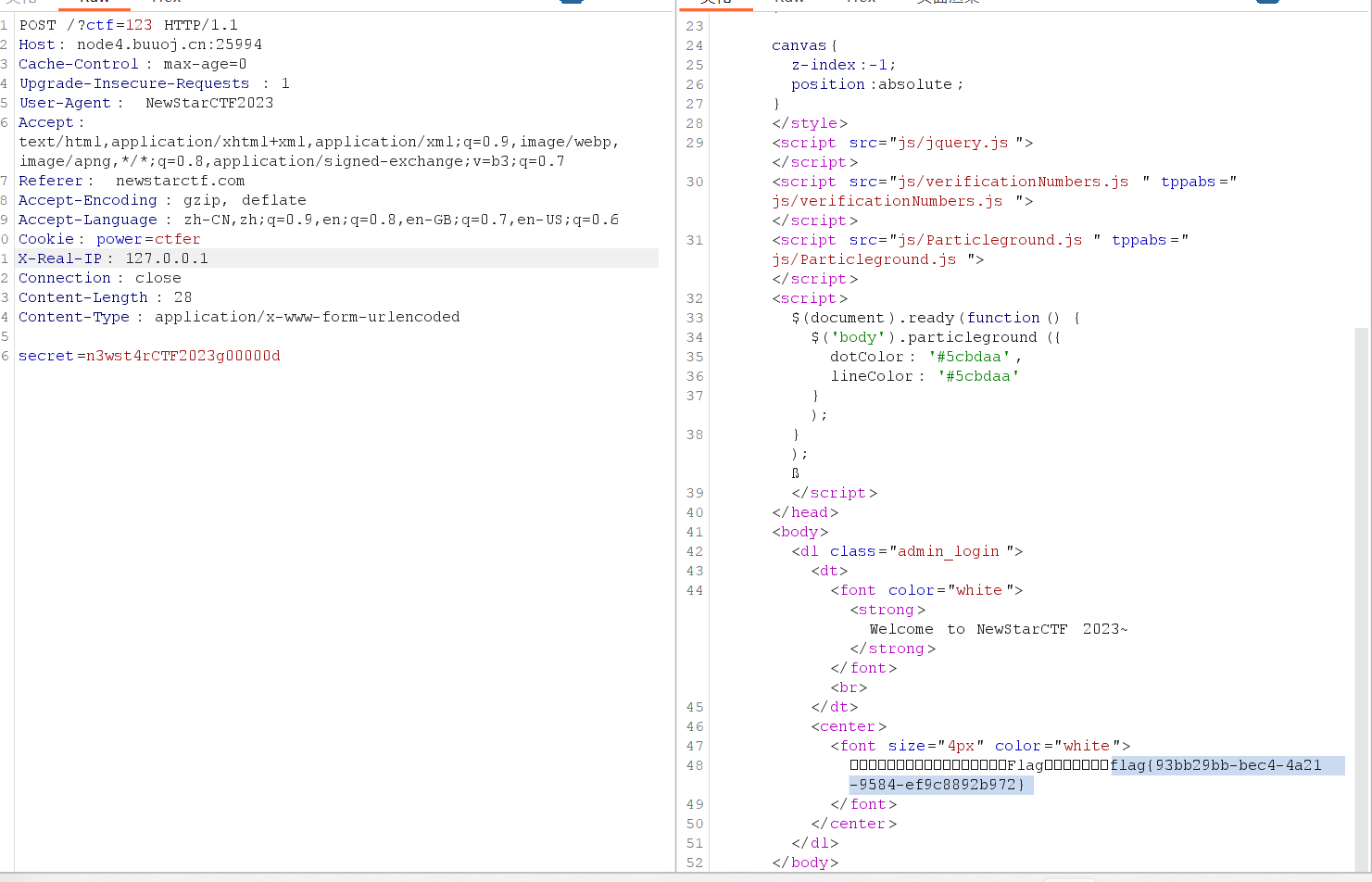This screenshot has width=1372, height=882.
Task: Click the User-Agent value NewStarCTF2023
Action: tap(209, 103)
